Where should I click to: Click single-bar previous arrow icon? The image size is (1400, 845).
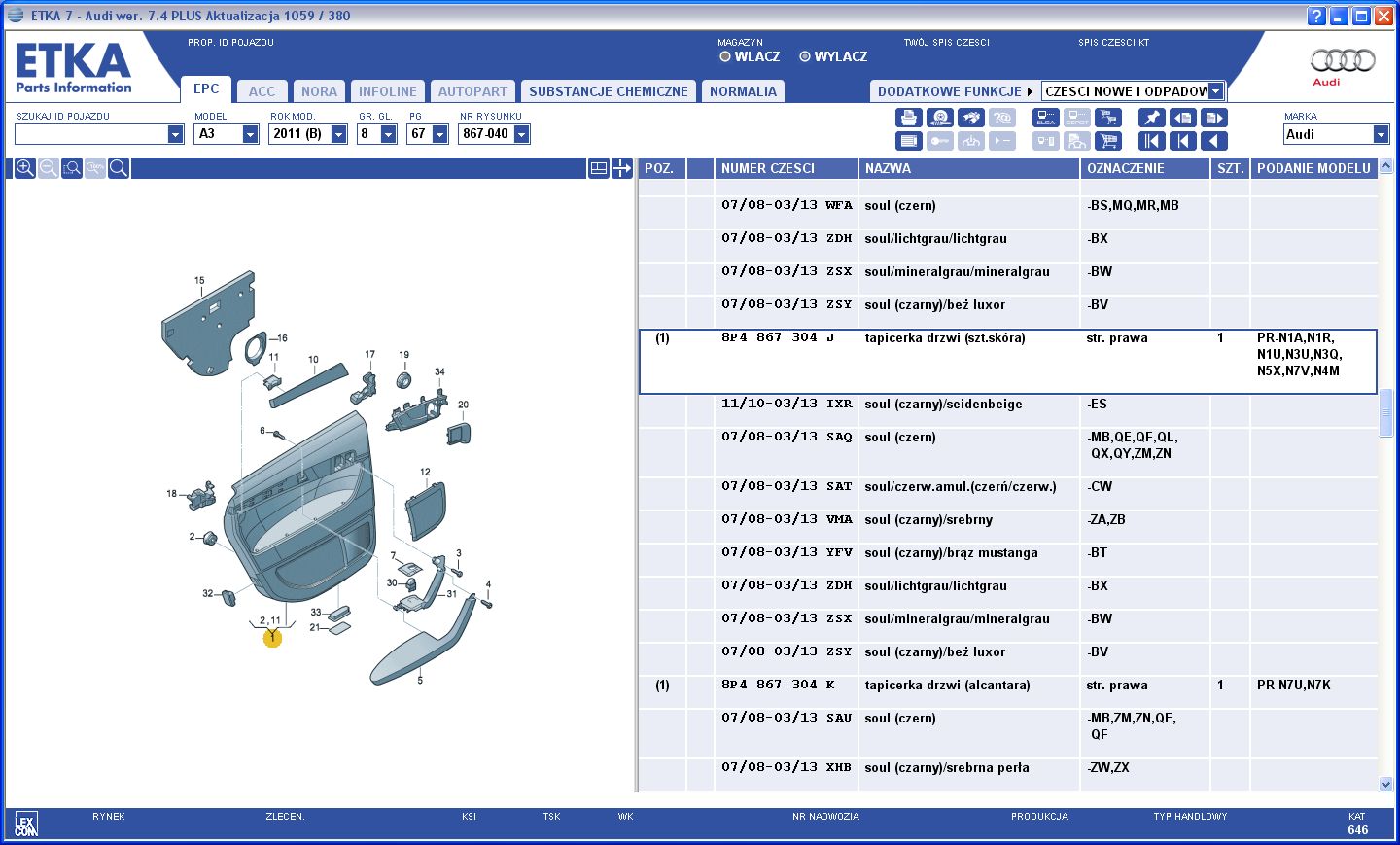pyautogui.click(x=1183, y=141)
